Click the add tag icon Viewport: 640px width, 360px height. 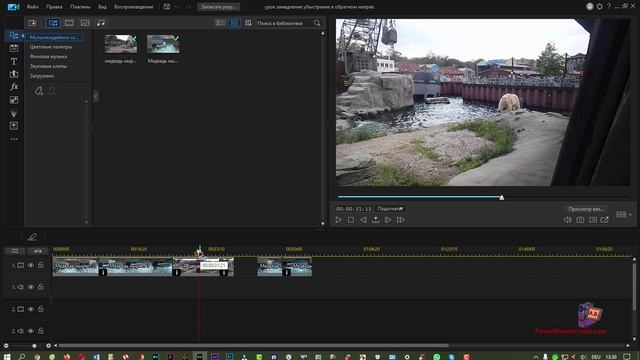pos(39,91)
